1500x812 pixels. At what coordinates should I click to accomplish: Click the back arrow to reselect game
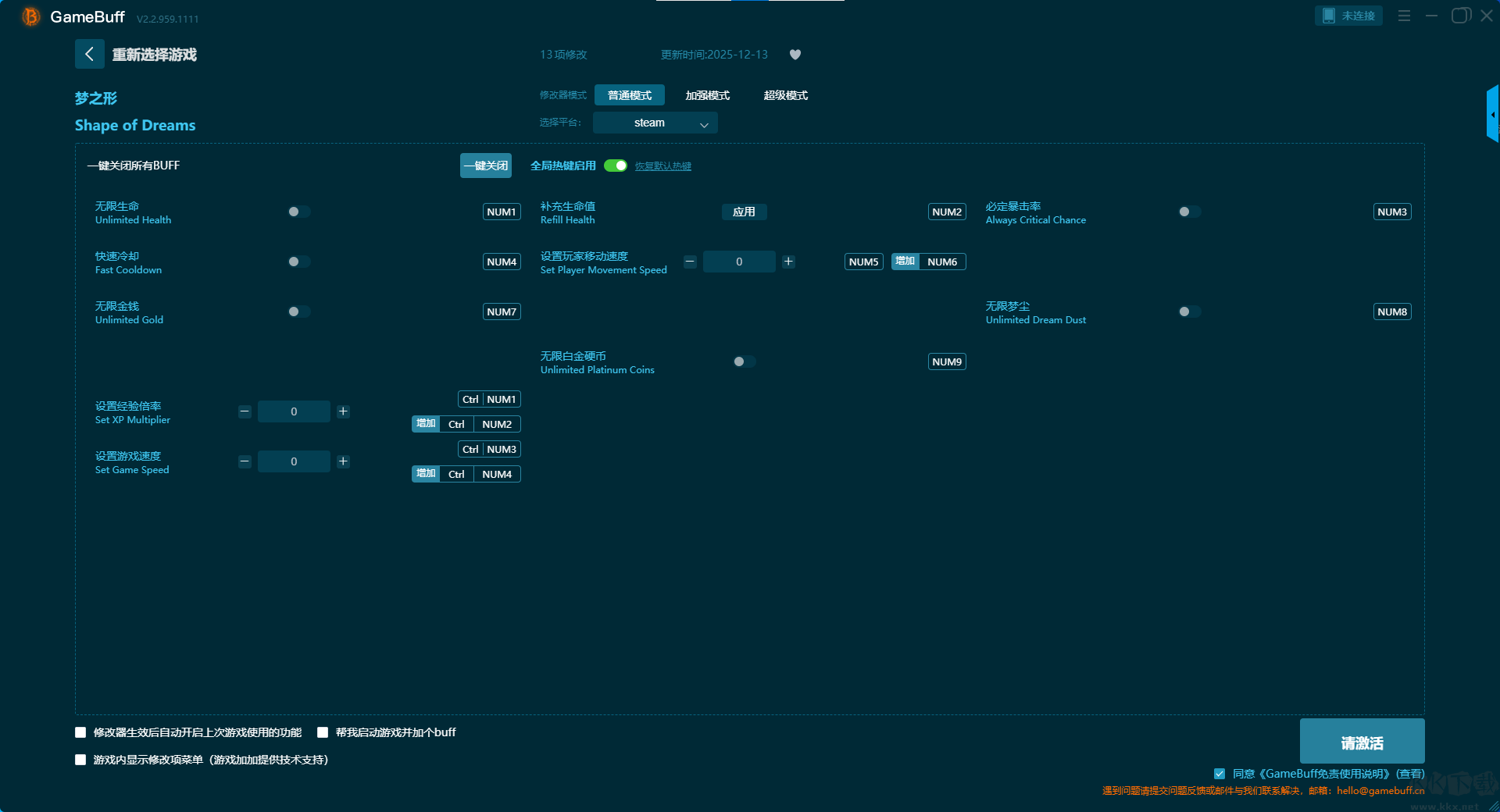click(89, 54)
